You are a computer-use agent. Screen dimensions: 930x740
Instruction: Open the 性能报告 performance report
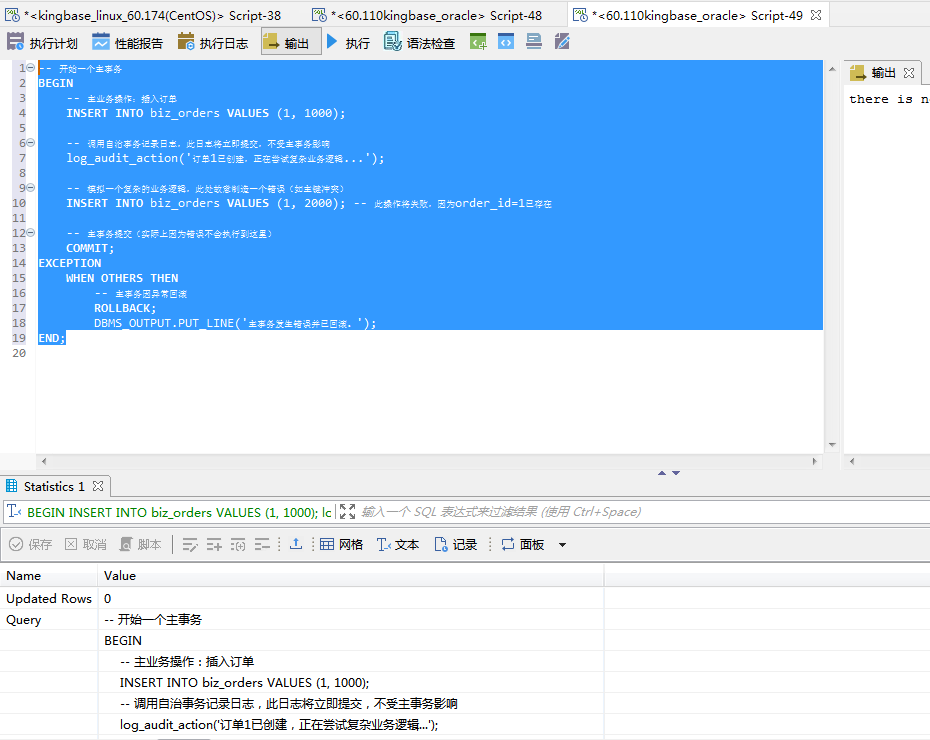(127, 43)
